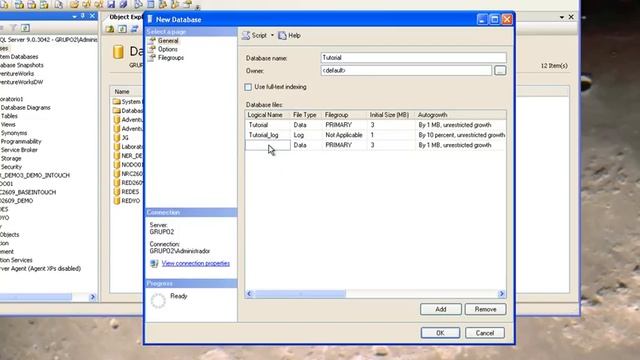Close the Object Explorer Details tab

(571, 17)
